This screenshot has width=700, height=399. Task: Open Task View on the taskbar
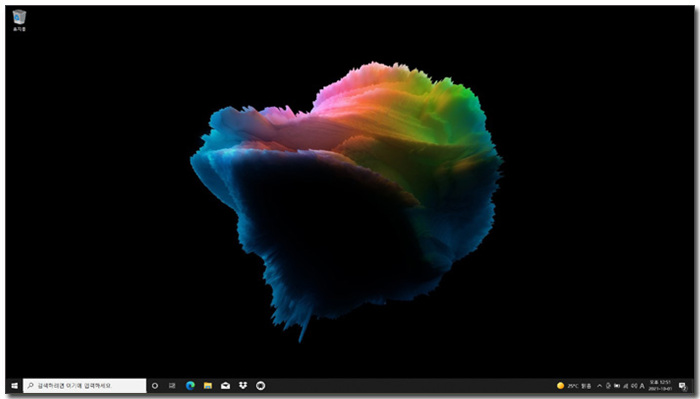point(172,386)
